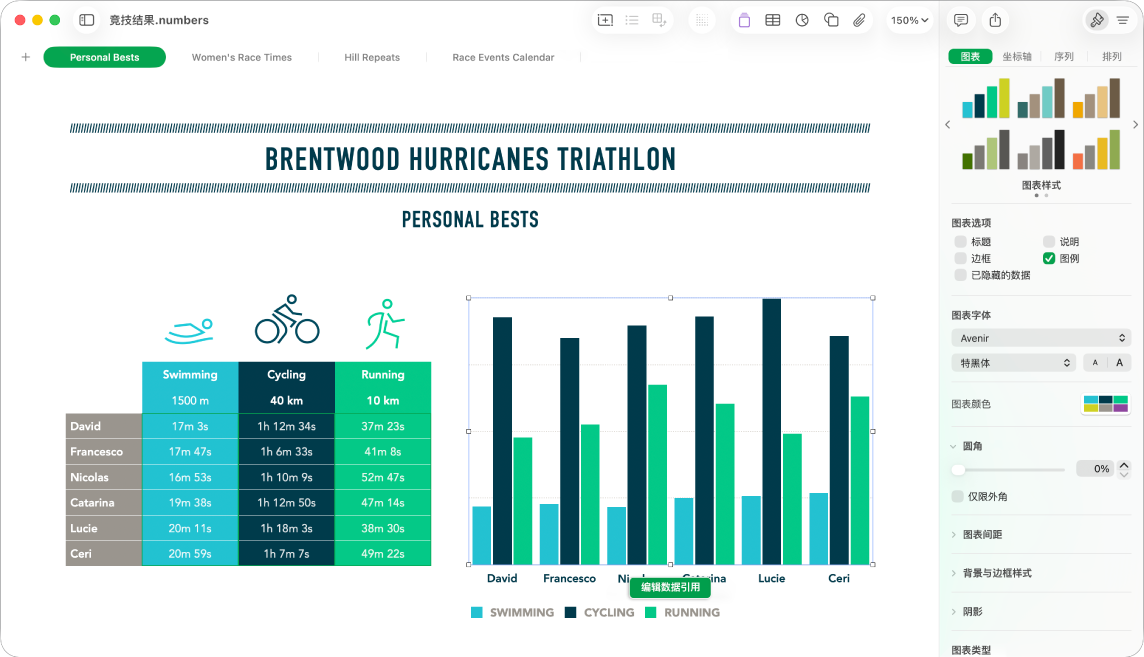The width and height of the screenshot is (1144, 657).
Task: Decrease chart font size with small A
Action: coord(1095,362)
